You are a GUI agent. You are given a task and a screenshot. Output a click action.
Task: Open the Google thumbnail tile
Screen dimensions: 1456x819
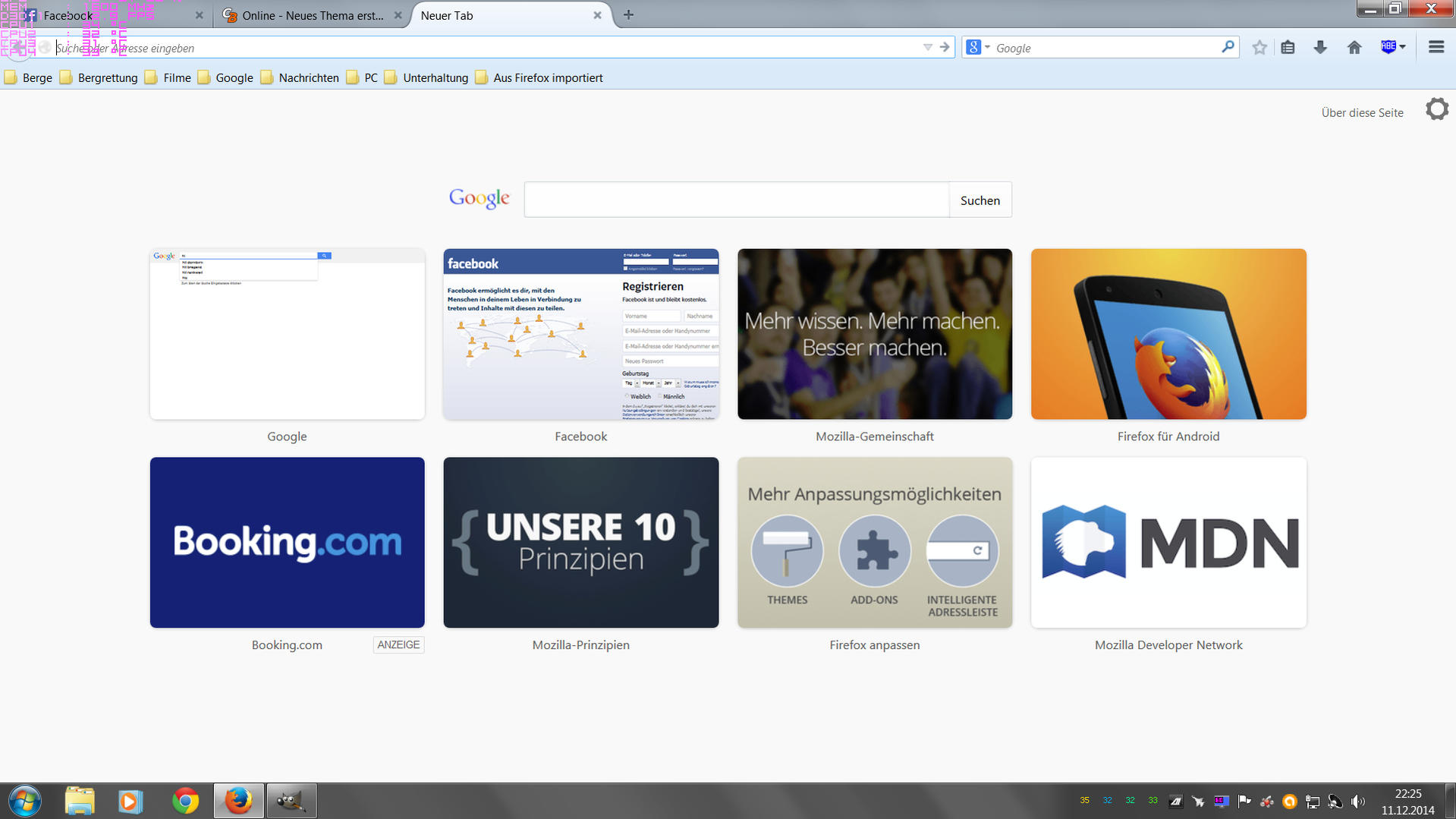click(x=287, y=334)
